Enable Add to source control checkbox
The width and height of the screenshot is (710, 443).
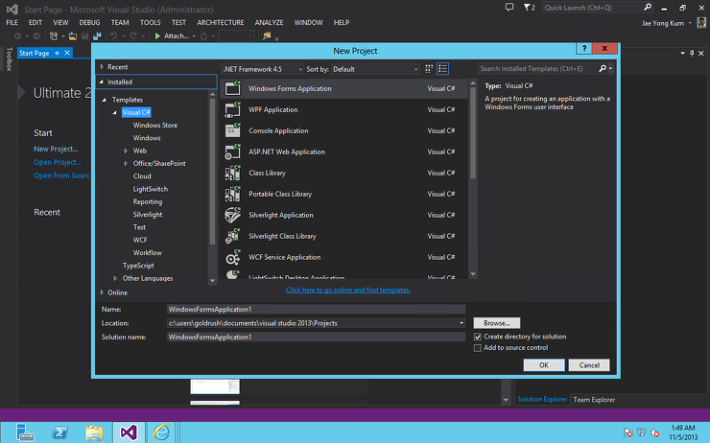click(x=477, y=348)
